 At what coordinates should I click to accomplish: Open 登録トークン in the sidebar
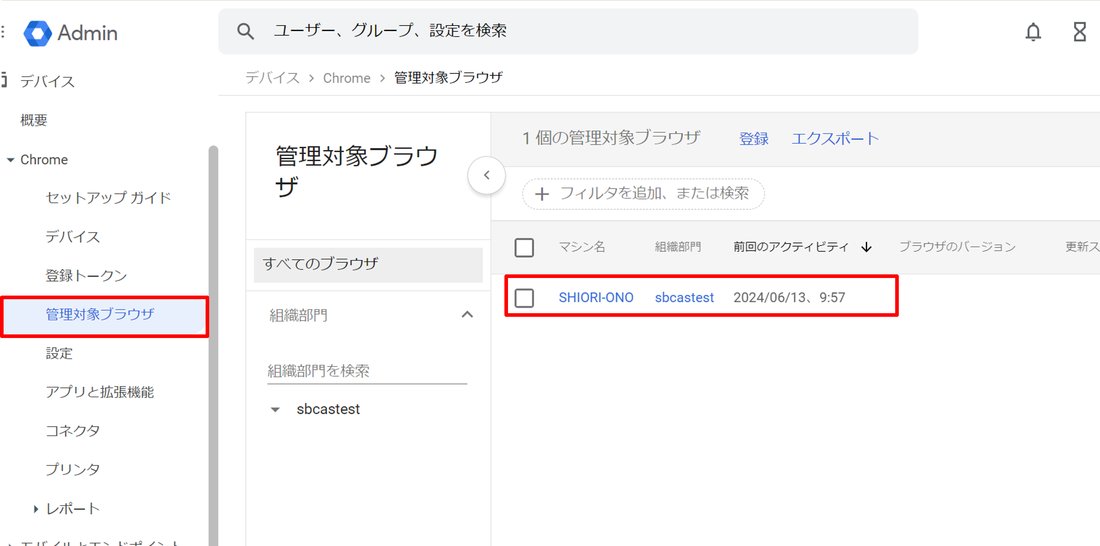pyautogui.click(x=86, y=276)
